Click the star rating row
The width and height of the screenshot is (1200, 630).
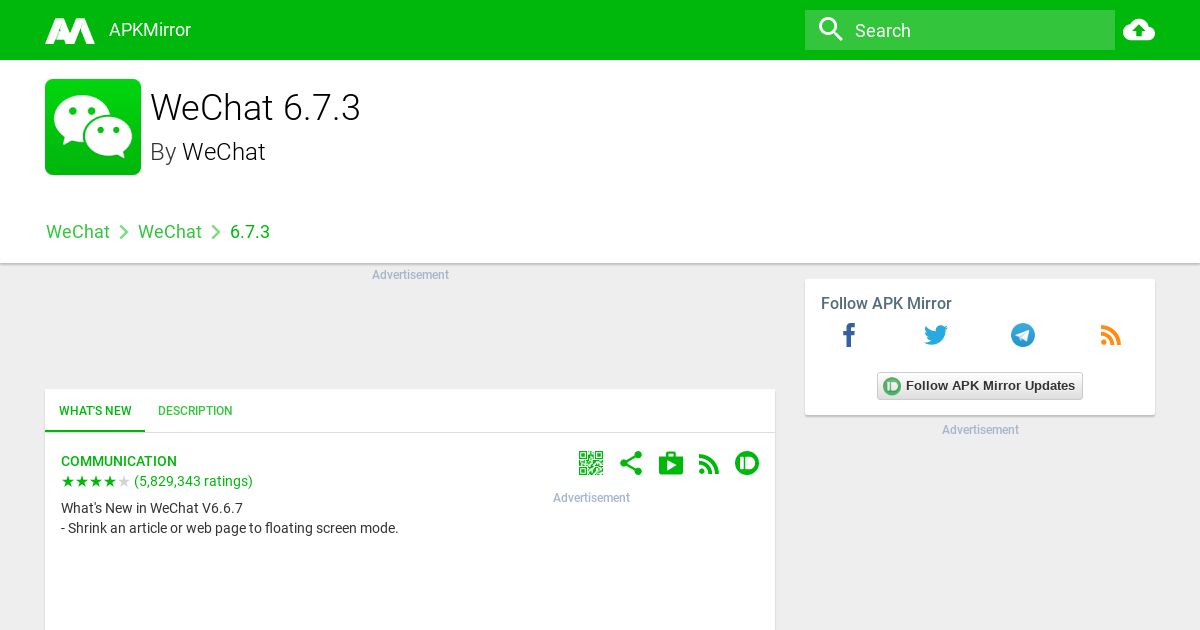click(x=96, y=481)
